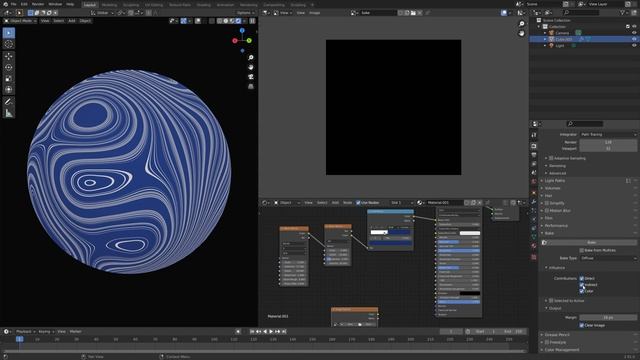
Task: Click Playback in the timeline header
Action: point(25,331)
